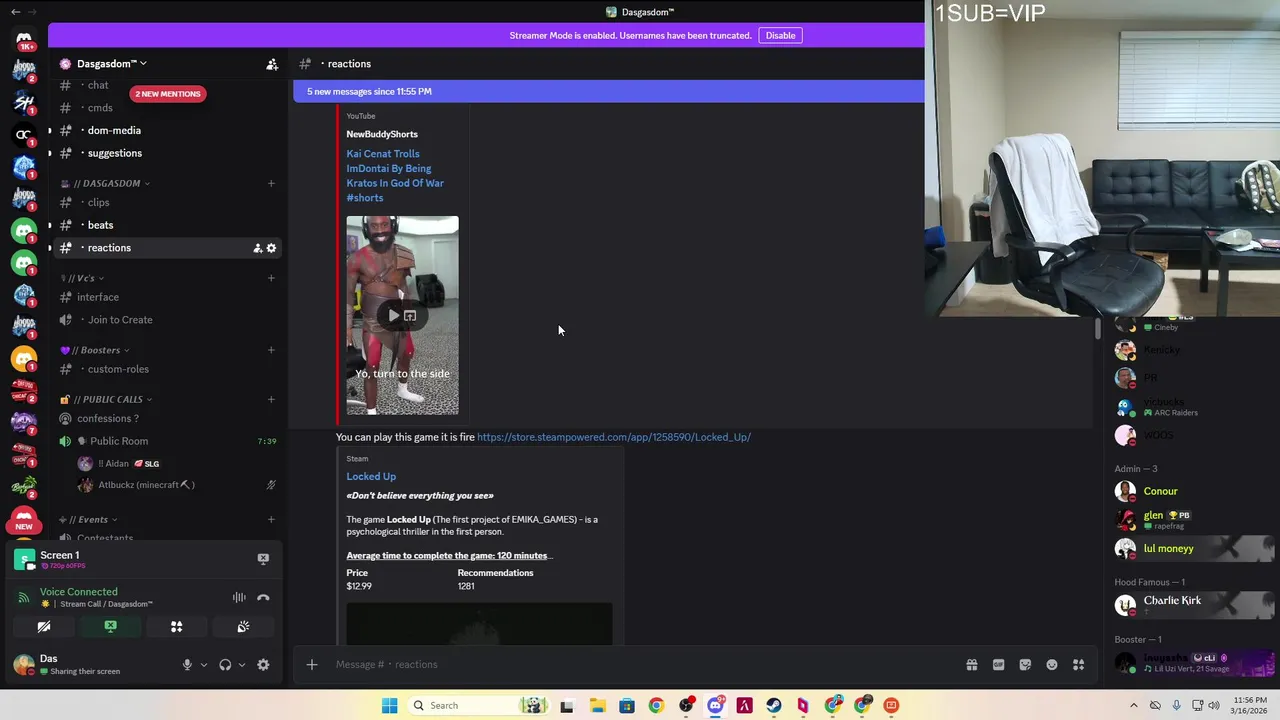Viewport: 1280px width, 720px height.
Task: Go forward with the forward arrow
Action: coord(33,12)
